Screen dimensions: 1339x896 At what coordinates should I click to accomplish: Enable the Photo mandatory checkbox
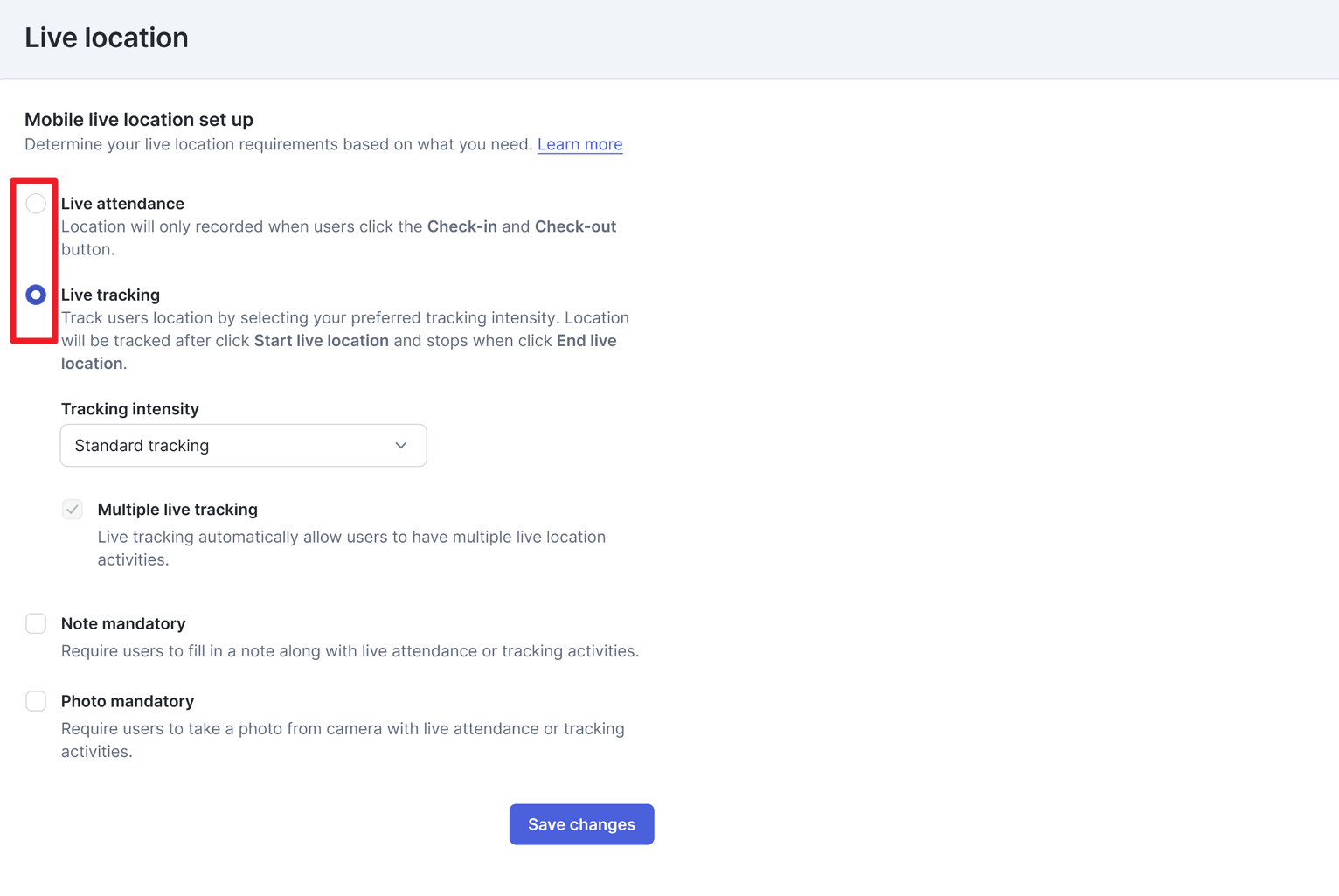click(x=36, y=701)
